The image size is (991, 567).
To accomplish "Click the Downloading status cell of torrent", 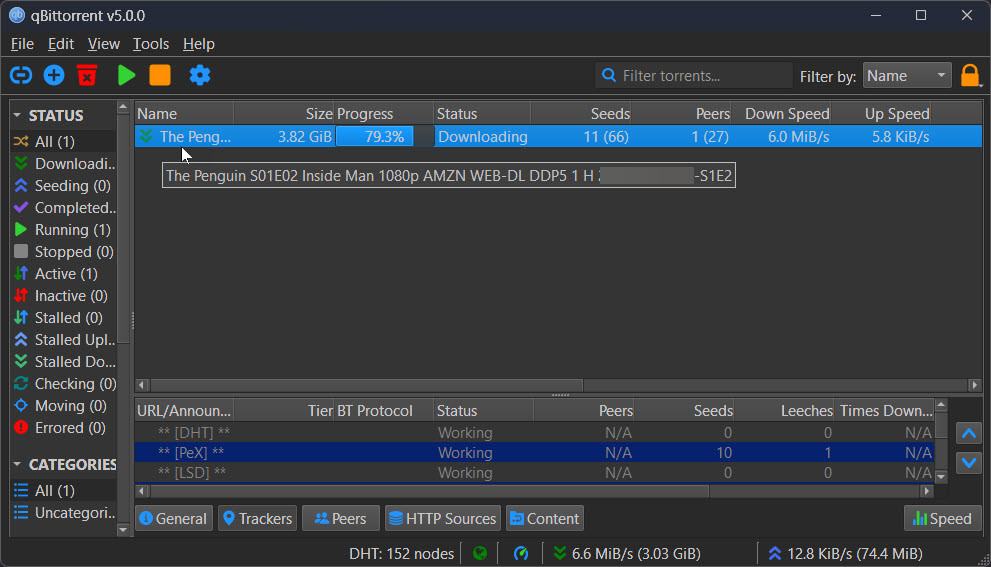I will (482, 137).
